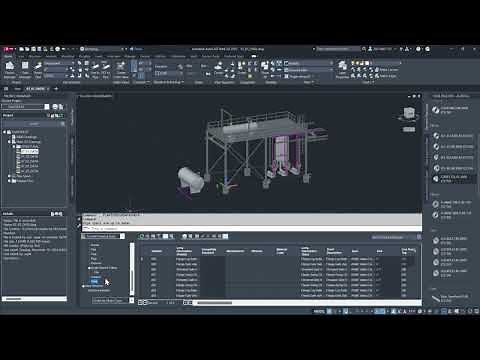This screenshot has width=480, height=360.
Task: Collapse the Plant 3D Drawings tree node
Action: [9, 142]
